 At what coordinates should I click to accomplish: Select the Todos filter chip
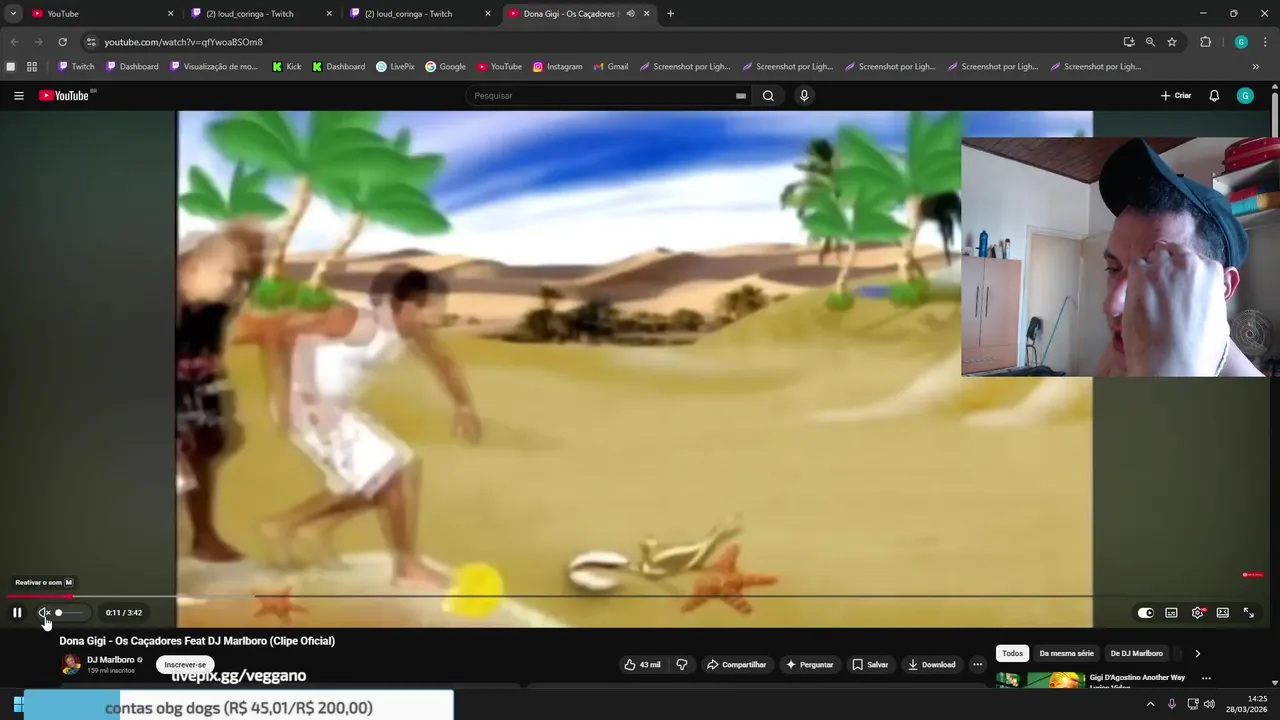click(1013, 654)
